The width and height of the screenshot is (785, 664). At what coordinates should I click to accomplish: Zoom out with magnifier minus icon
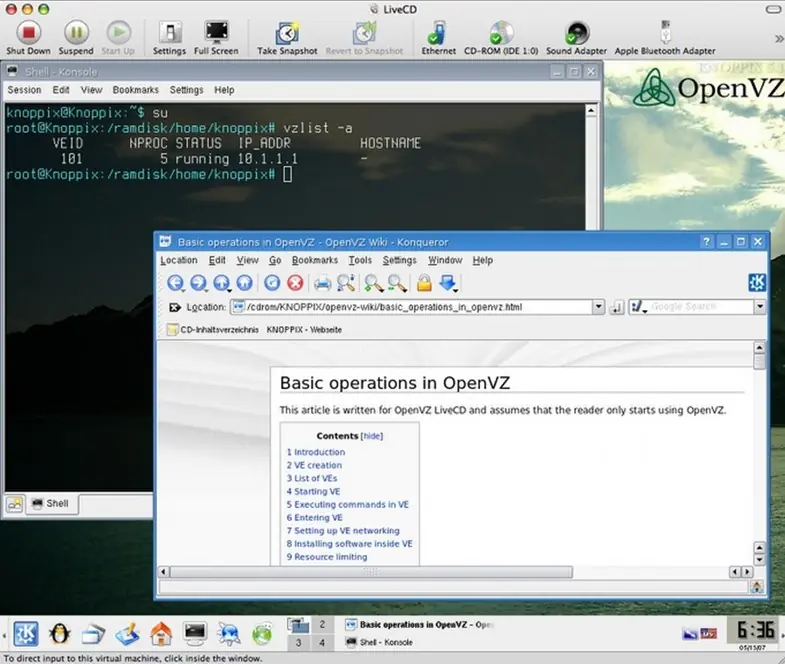click(x=397, y=283)
